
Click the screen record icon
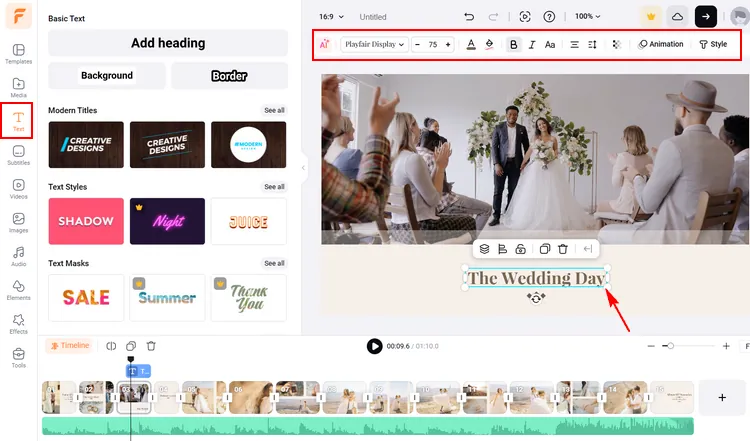[525, 17]
